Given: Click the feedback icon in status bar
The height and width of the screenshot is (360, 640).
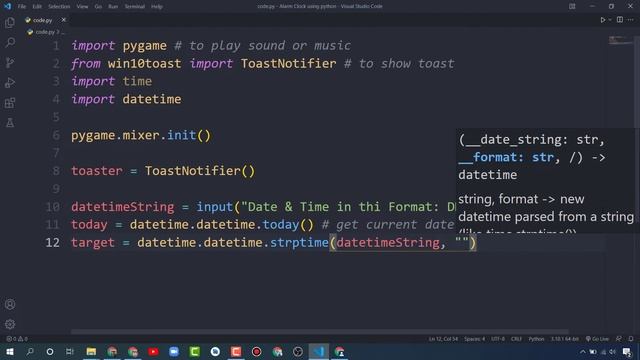Looking at the screenshot, I should (x=619, y=339).
